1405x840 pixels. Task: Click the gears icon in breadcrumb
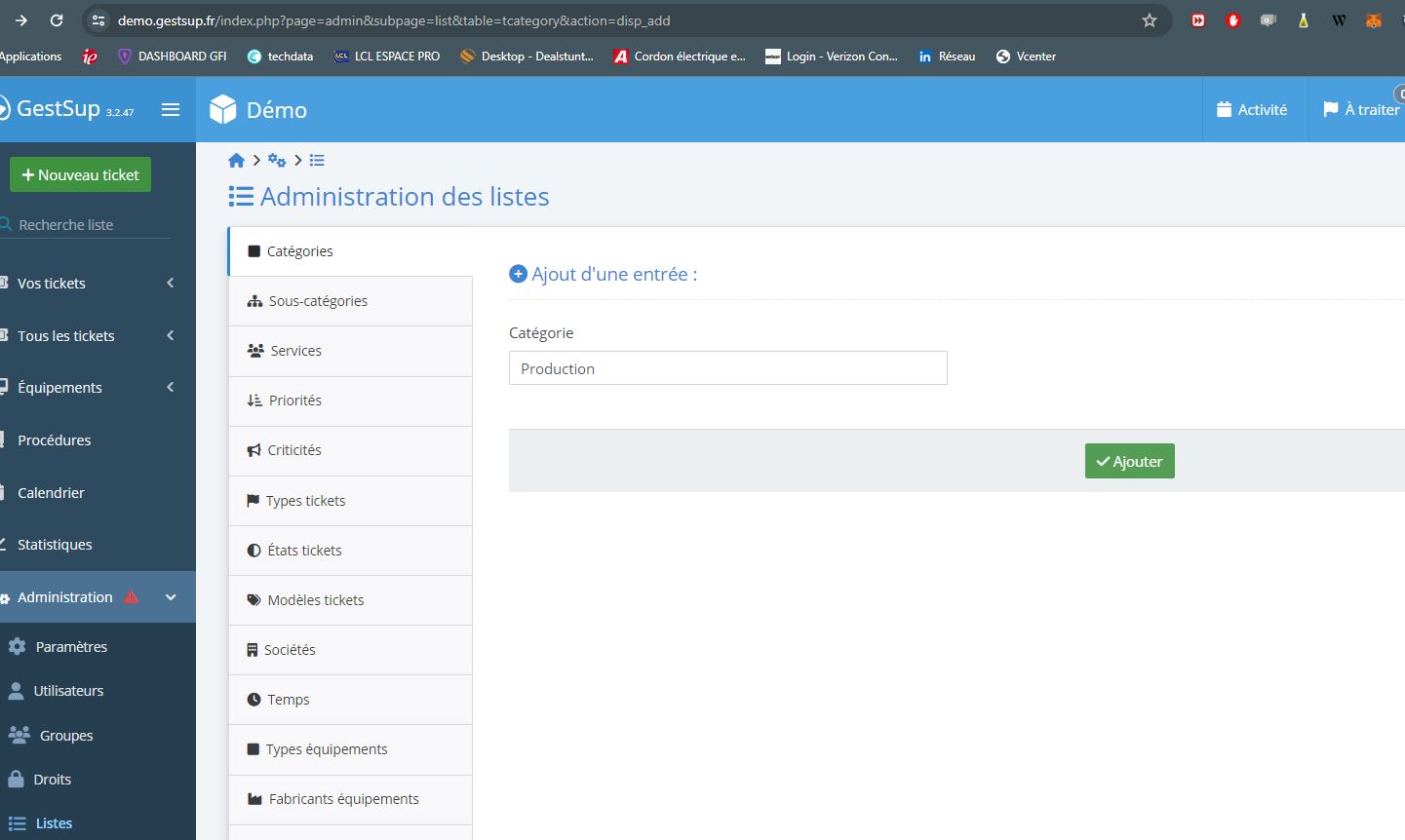click(x=277, y=161)
